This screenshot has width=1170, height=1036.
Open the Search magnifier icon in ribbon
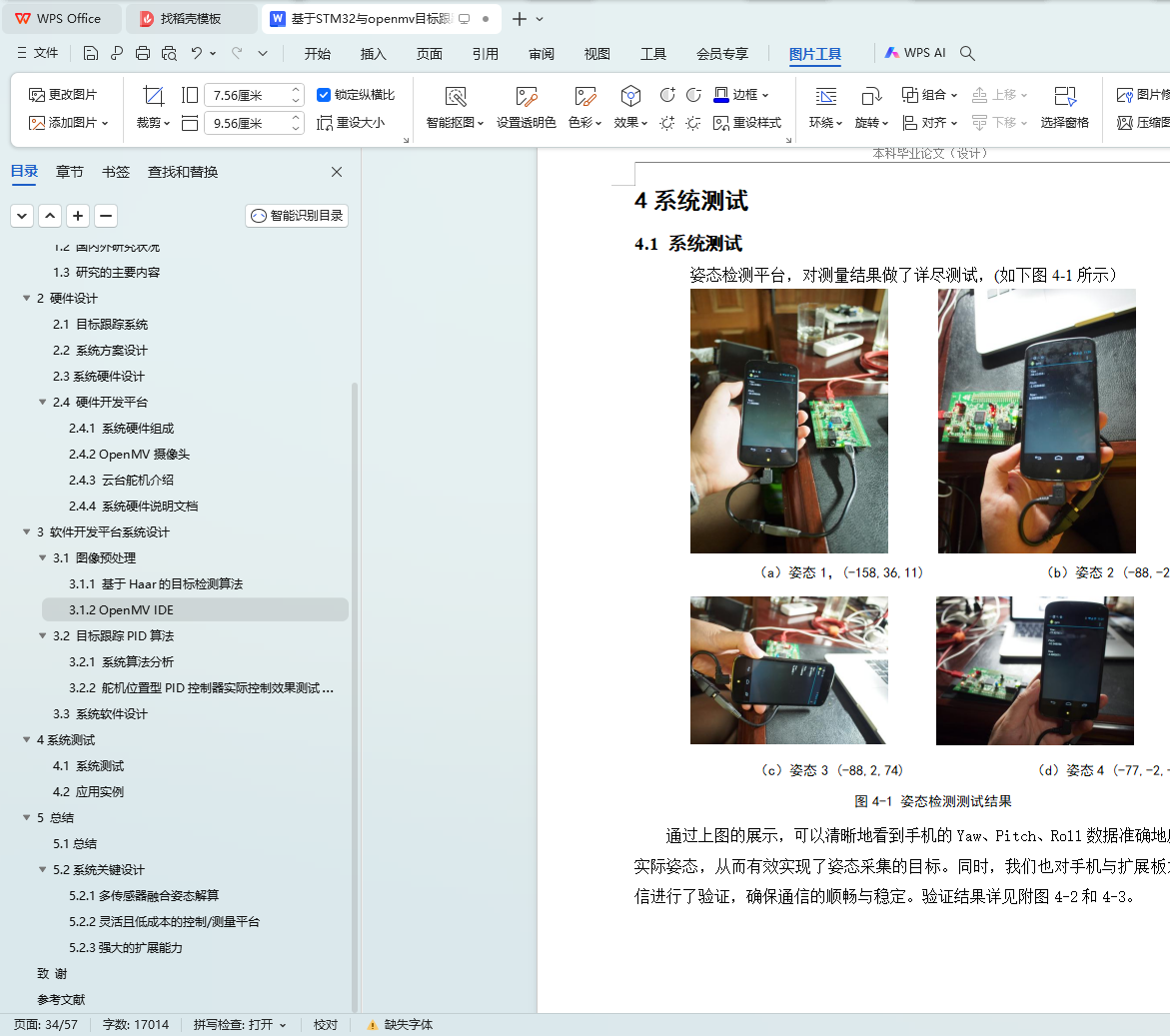click(967, 53)
